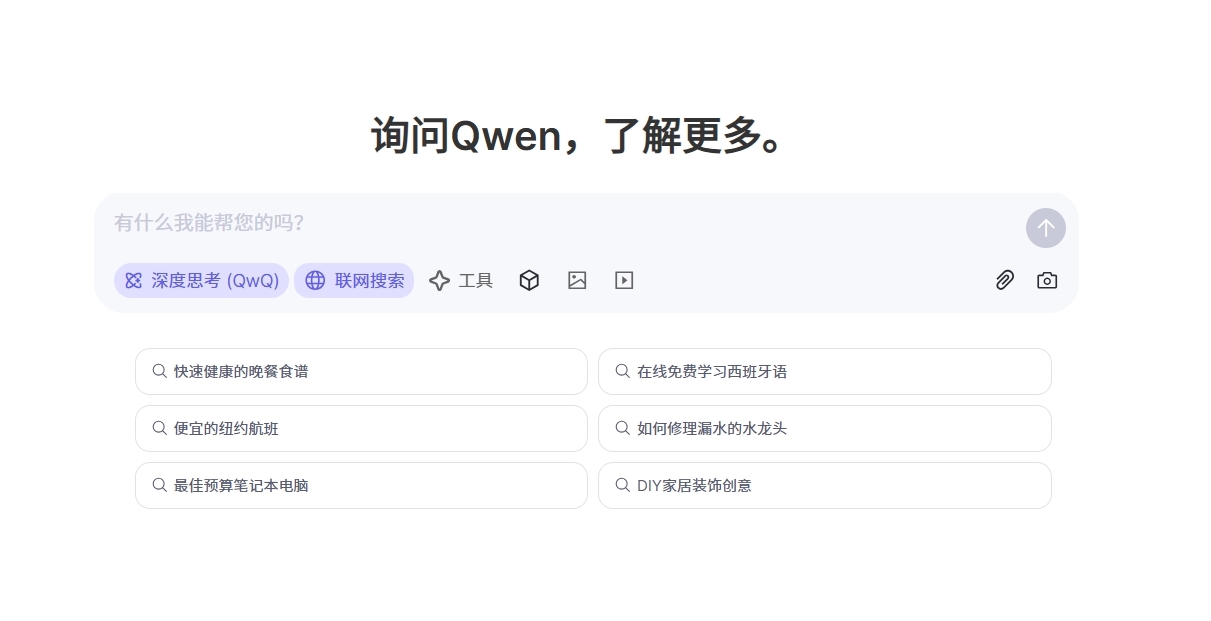
Task: Choose suggestion 快速健康的晚餐食谱
Action: click(x=360, y=372)
